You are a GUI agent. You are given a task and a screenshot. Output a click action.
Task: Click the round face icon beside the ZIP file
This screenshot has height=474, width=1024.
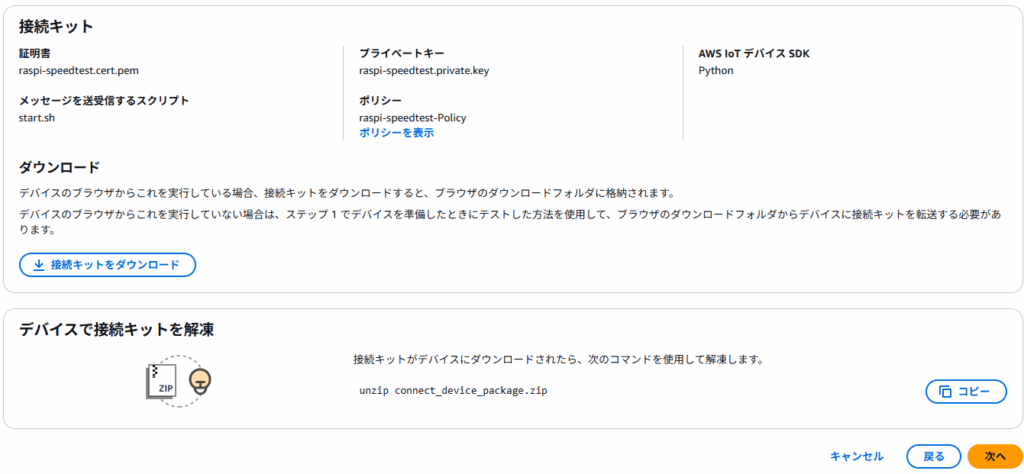(200, 382)
